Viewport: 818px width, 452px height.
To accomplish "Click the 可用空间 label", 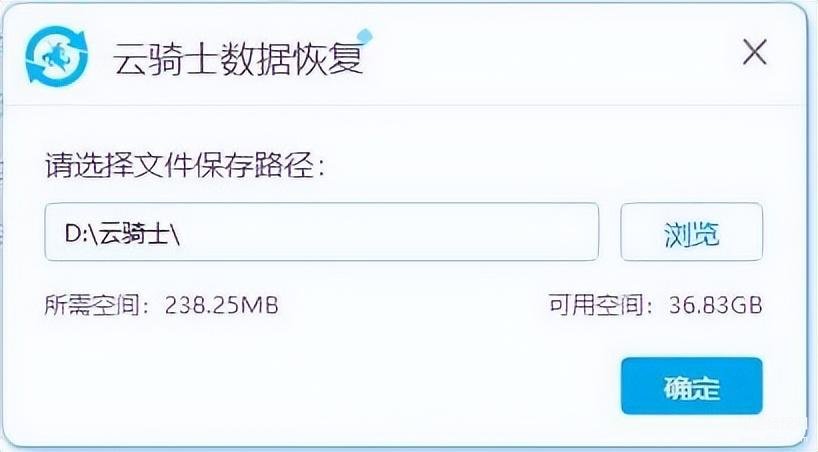I will [x=595, y=304].
